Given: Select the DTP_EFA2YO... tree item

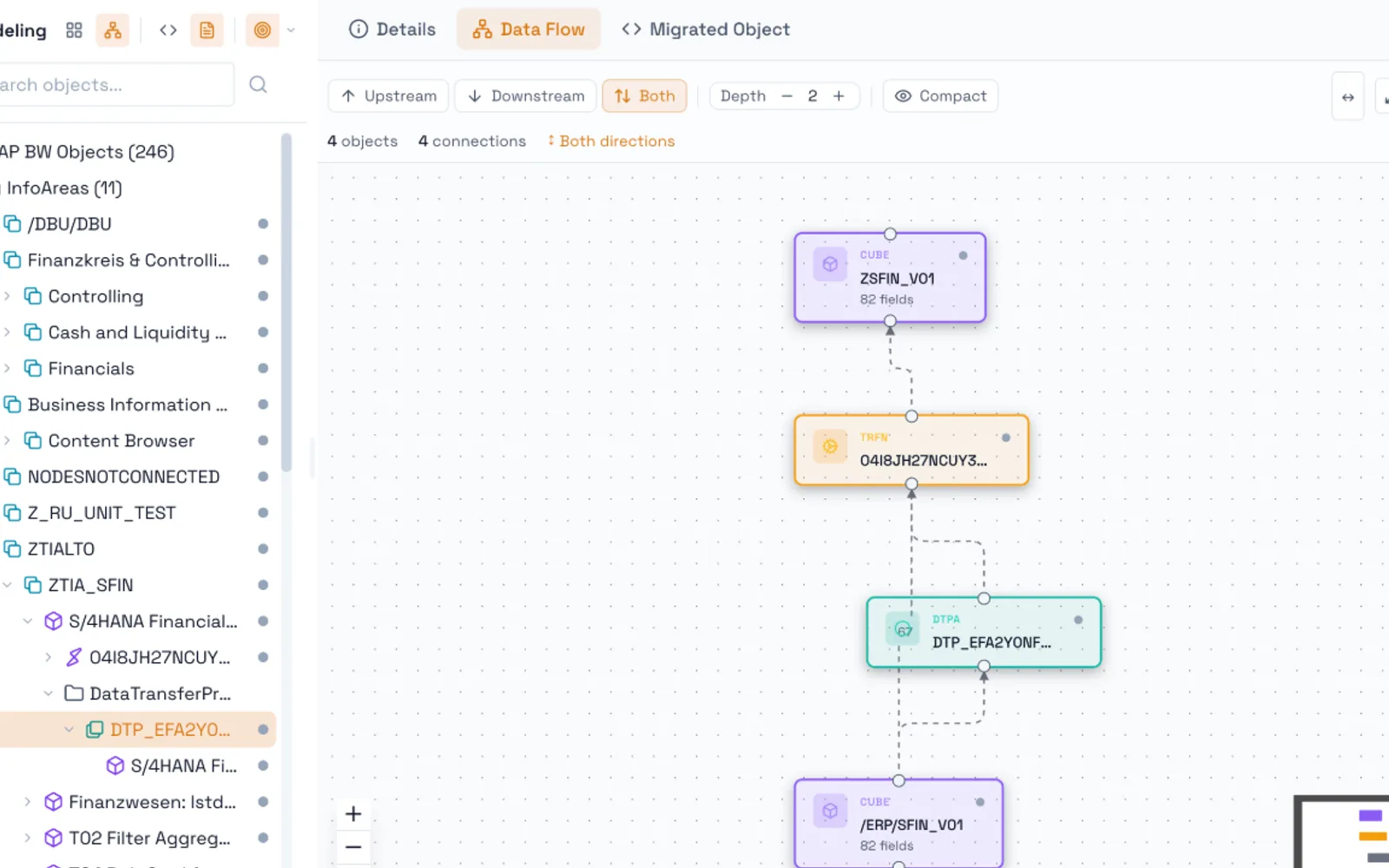Looking at the screenshot, I should (x=137, y=730).
